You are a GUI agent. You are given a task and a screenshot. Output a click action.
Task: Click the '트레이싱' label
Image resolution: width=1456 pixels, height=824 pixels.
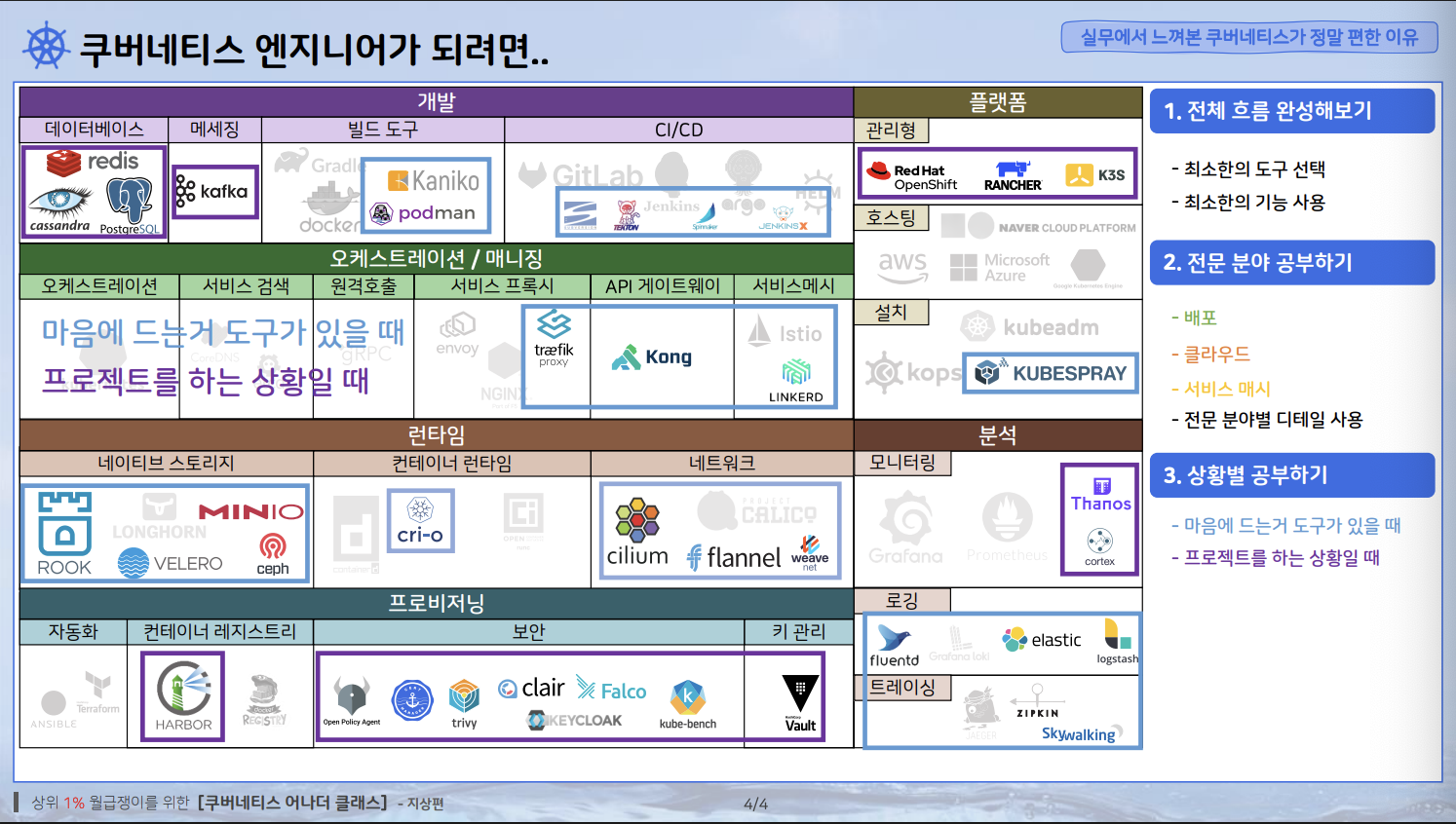coord(902,688)
